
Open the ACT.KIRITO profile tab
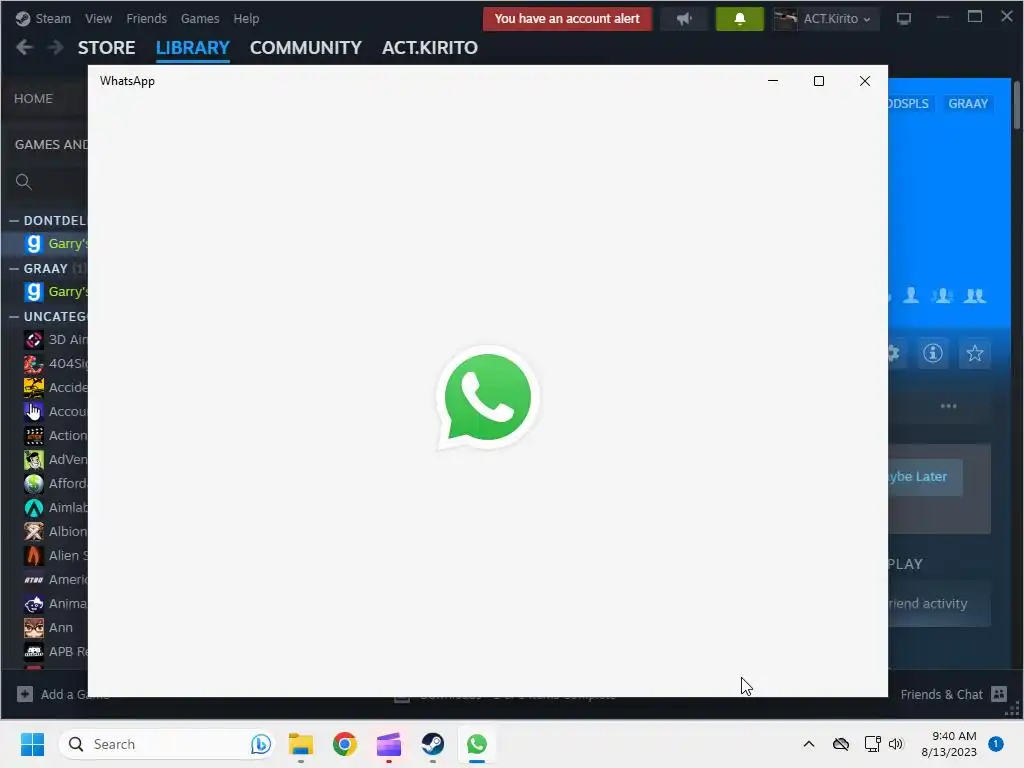pyautogui.click(x=430, y=48)
